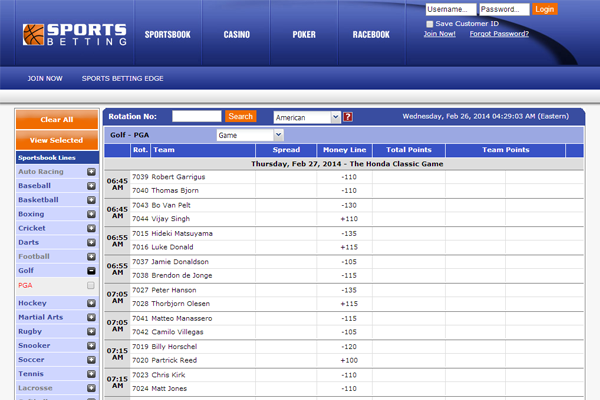Expand the Baseball category arrow
600x400 pixels.
coord(91,186)
